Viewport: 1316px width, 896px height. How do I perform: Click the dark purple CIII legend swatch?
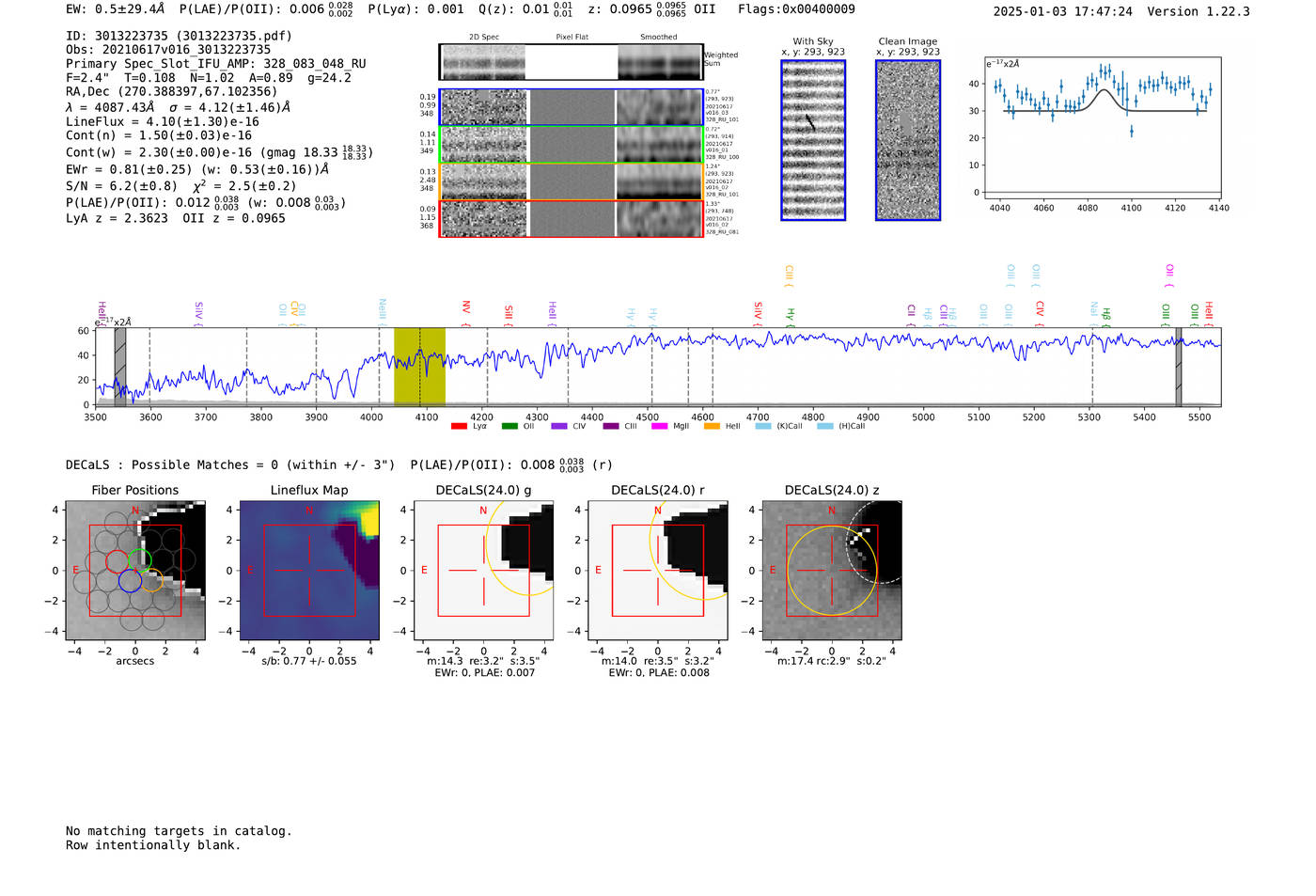[x=611, y=427]
